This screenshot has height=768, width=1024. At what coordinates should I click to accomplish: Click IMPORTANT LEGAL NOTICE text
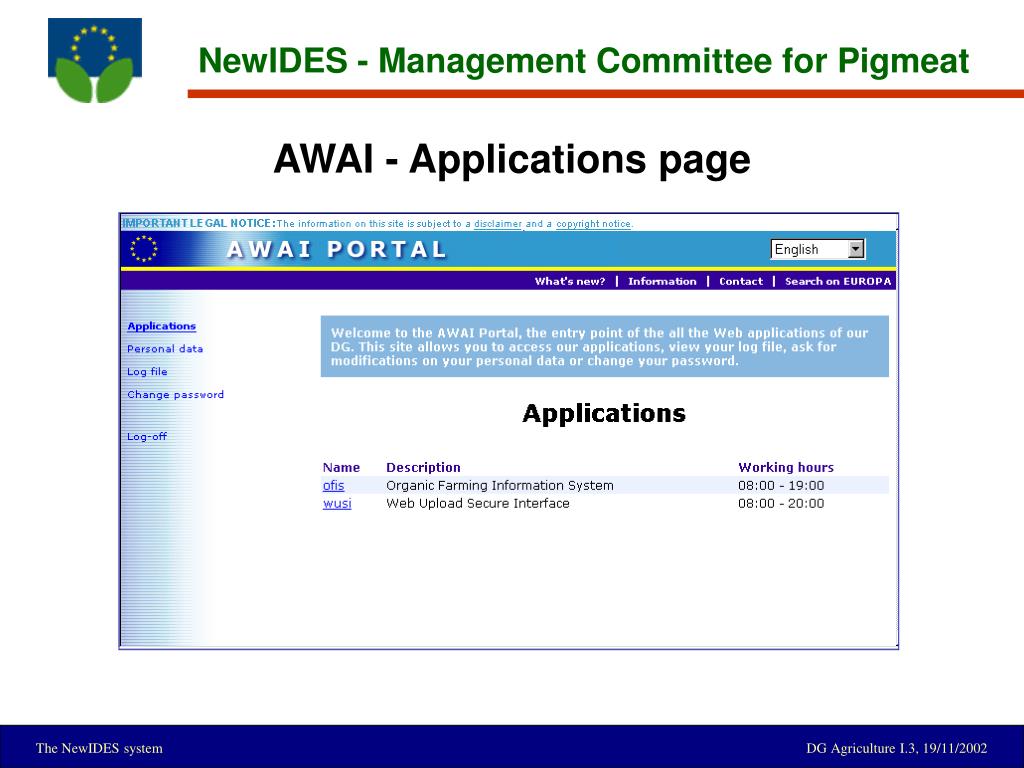(199, 223)
